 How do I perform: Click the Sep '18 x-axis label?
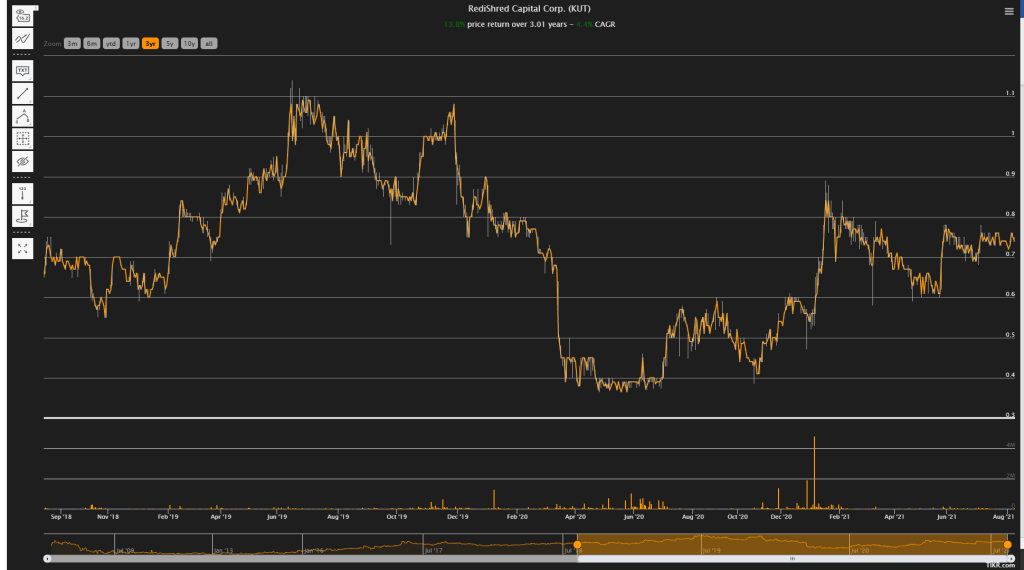tap(61, 516)
